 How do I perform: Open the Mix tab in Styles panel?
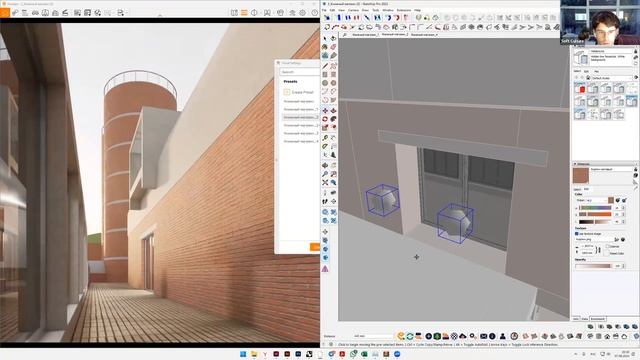coord(596,71)
